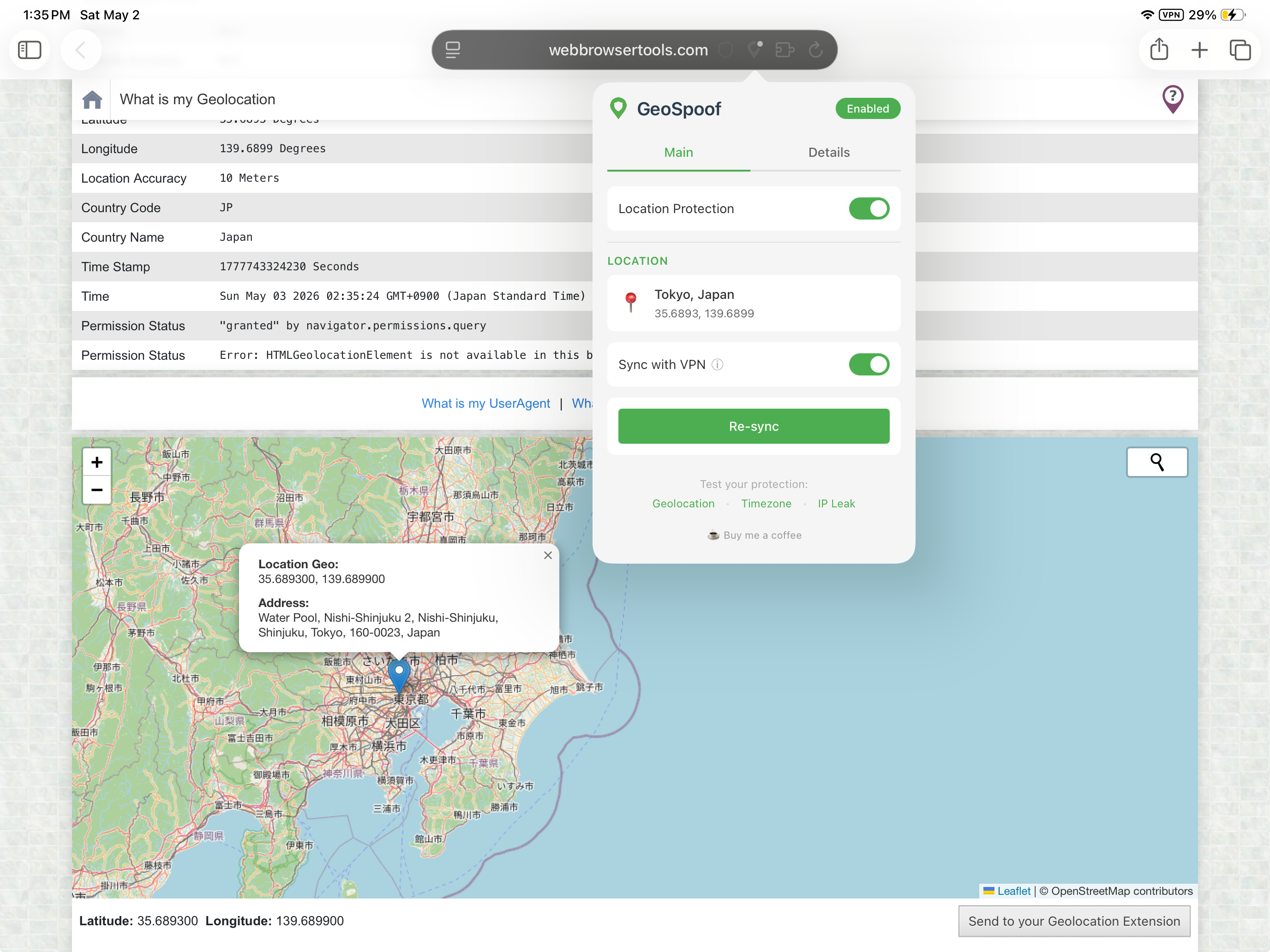Image resolution: width=1270 pixels, height=952 pixels.
Task: Open the Geolocation test link
Action: point(683,503)
